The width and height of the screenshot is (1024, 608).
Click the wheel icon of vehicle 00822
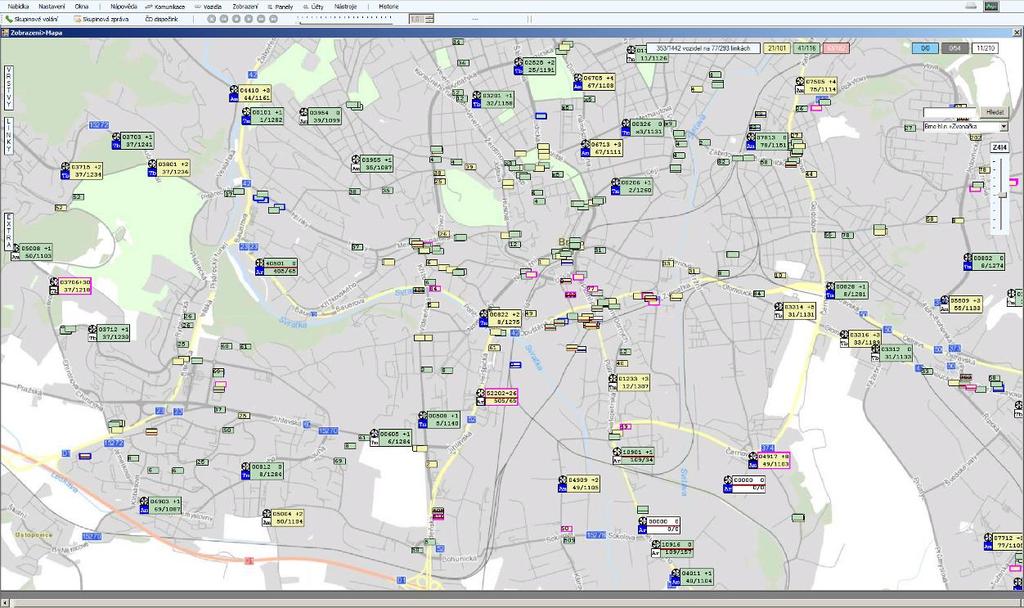pyautogui.click(x=484, y=314)
